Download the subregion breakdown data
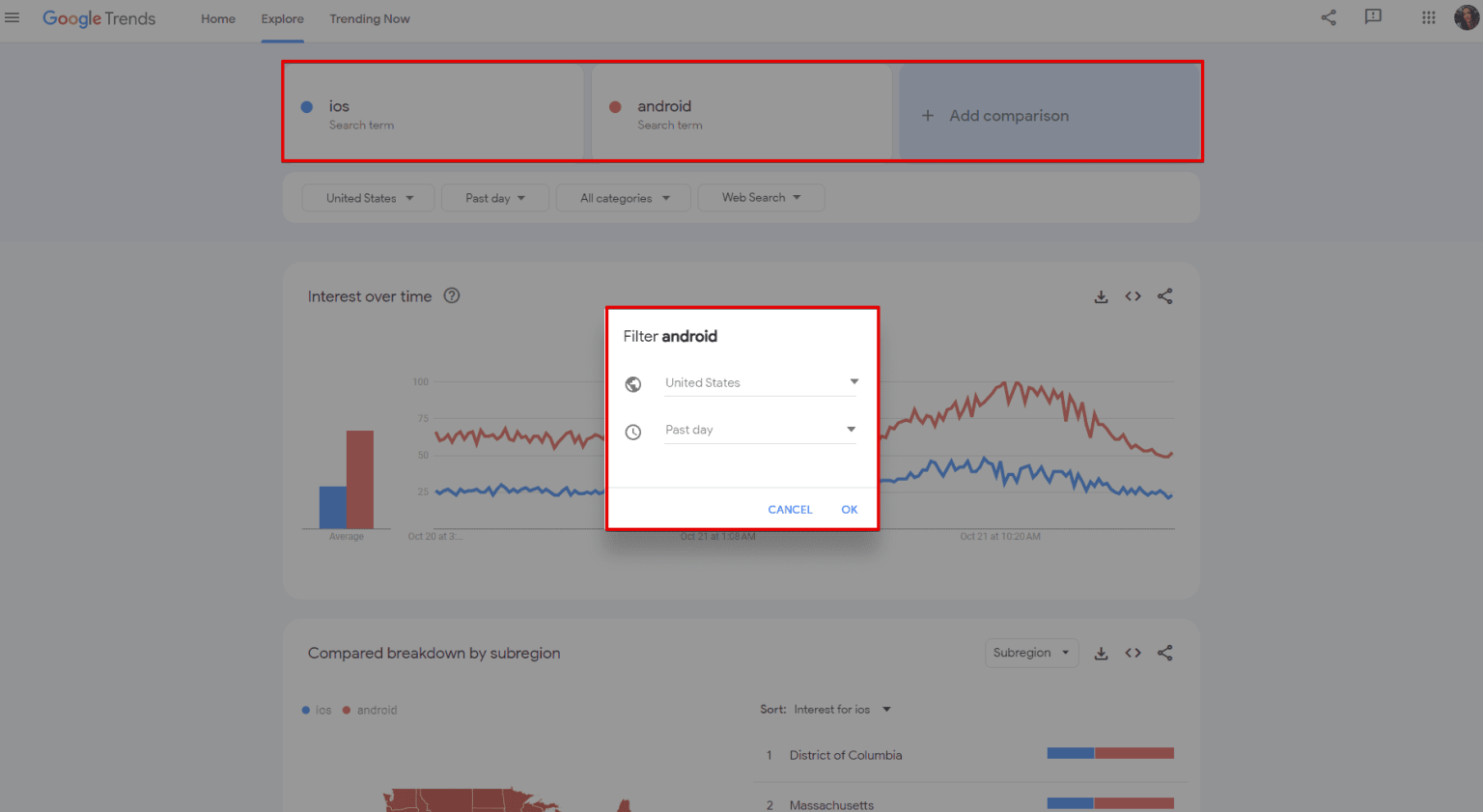The width and height of the screenshot is (1483, 812). tap(1101, 653)
